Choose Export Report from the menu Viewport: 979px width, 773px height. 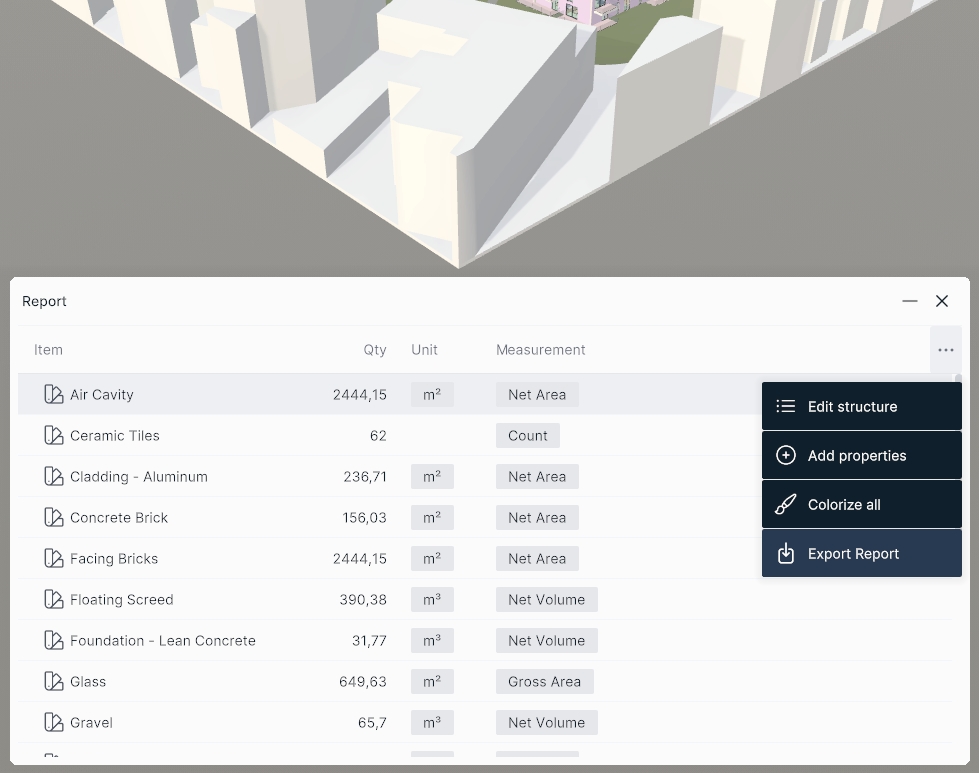point(862,553)
